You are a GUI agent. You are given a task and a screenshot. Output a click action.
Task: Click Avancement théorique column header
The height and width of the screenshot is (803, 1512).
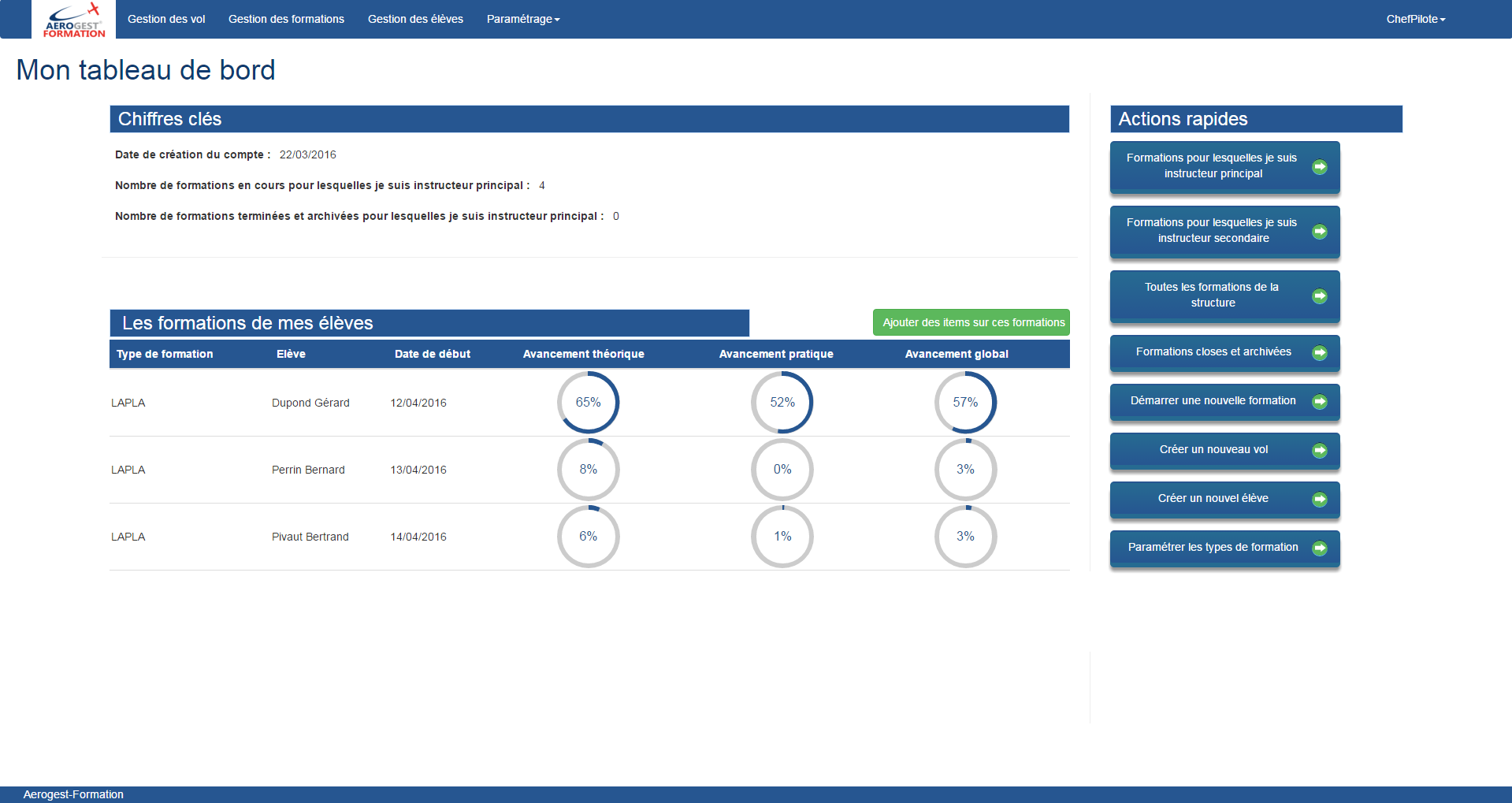pyautogui.click(x=584, y=354)
